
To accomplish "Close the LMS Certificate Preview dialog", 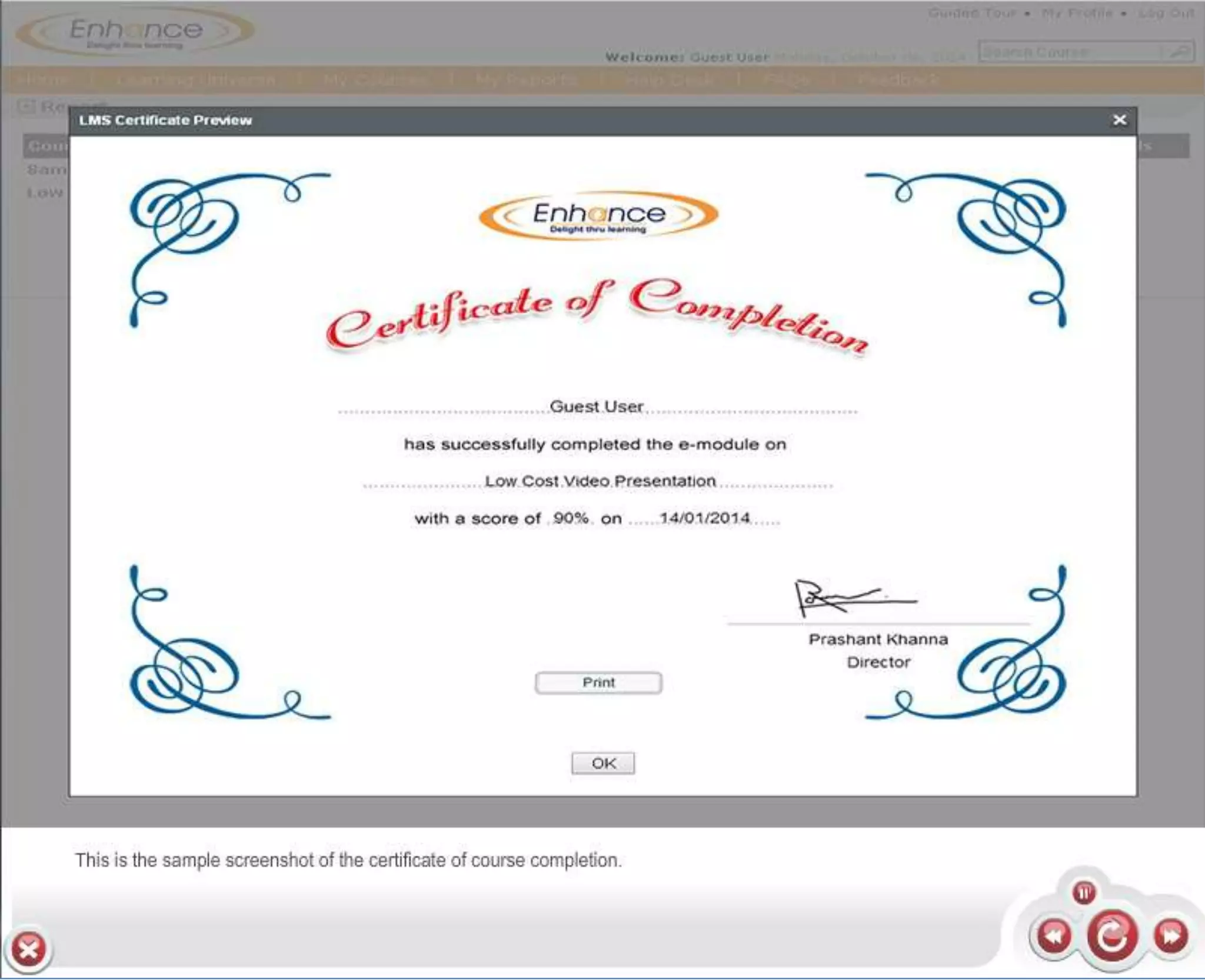I will (x=1119, y=120).
